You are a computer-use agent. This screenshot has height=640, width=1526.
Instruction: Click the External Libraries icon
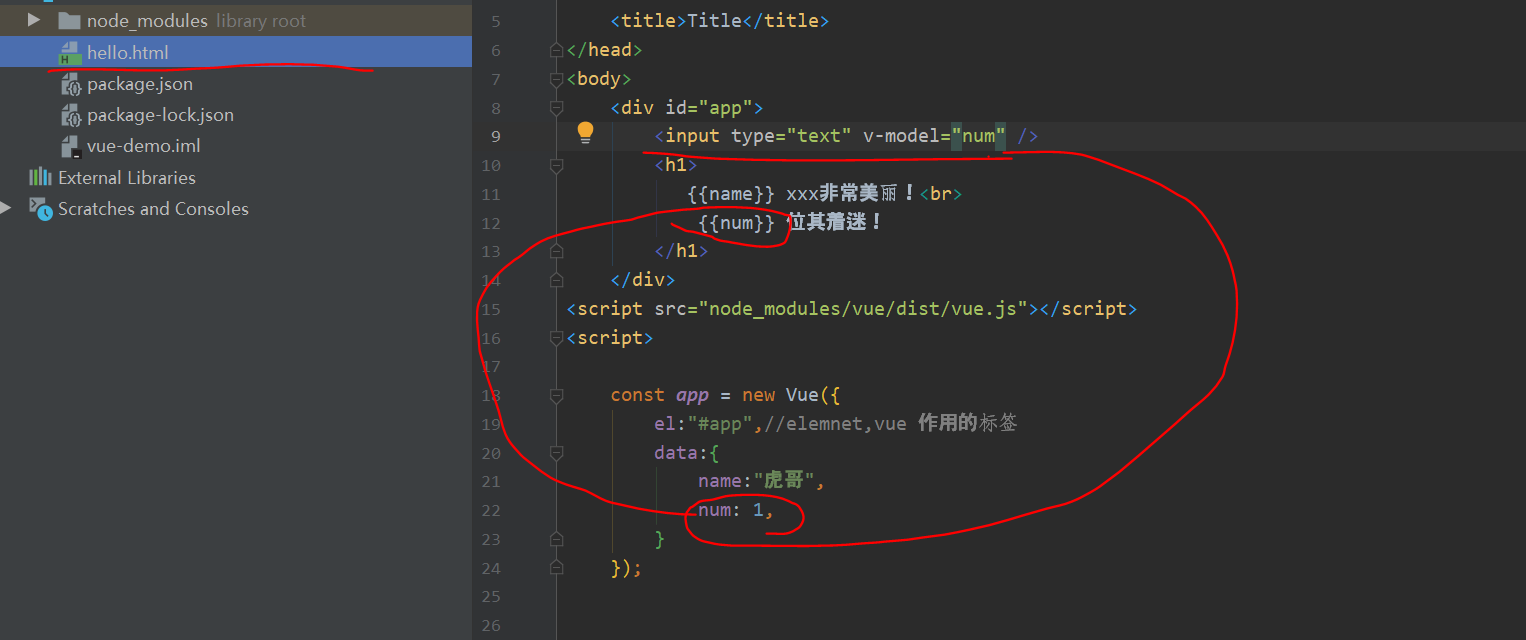40,177
